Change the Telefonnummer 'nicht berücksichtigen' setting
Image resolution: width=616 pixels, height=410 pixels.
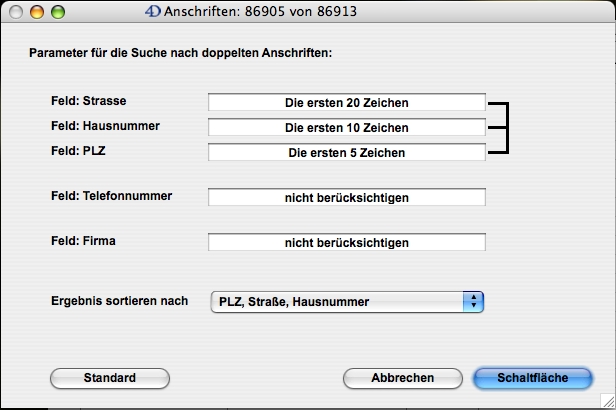pos(346,198)
